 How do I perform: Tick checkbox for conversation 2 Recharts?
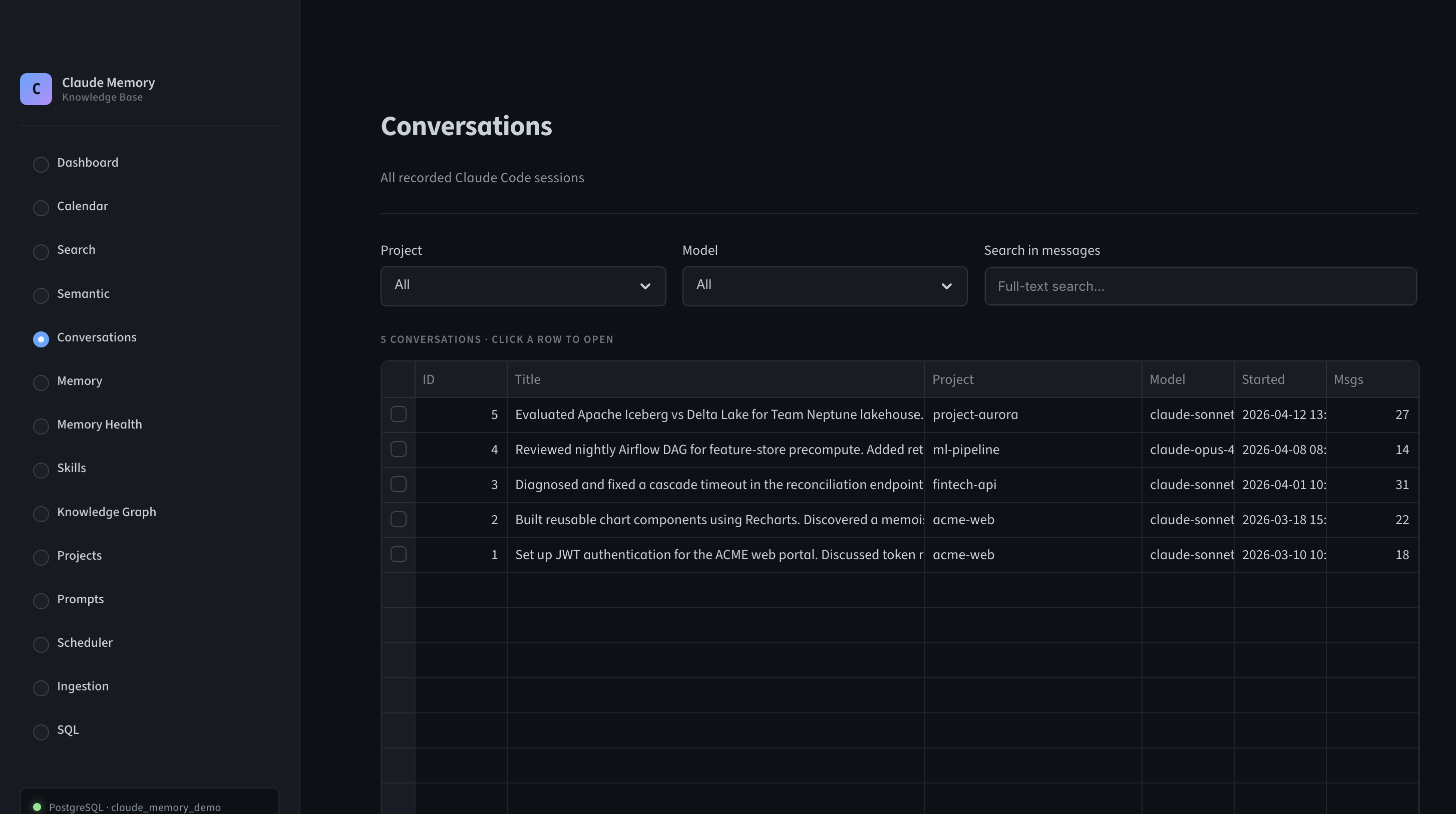pos(399,520)
